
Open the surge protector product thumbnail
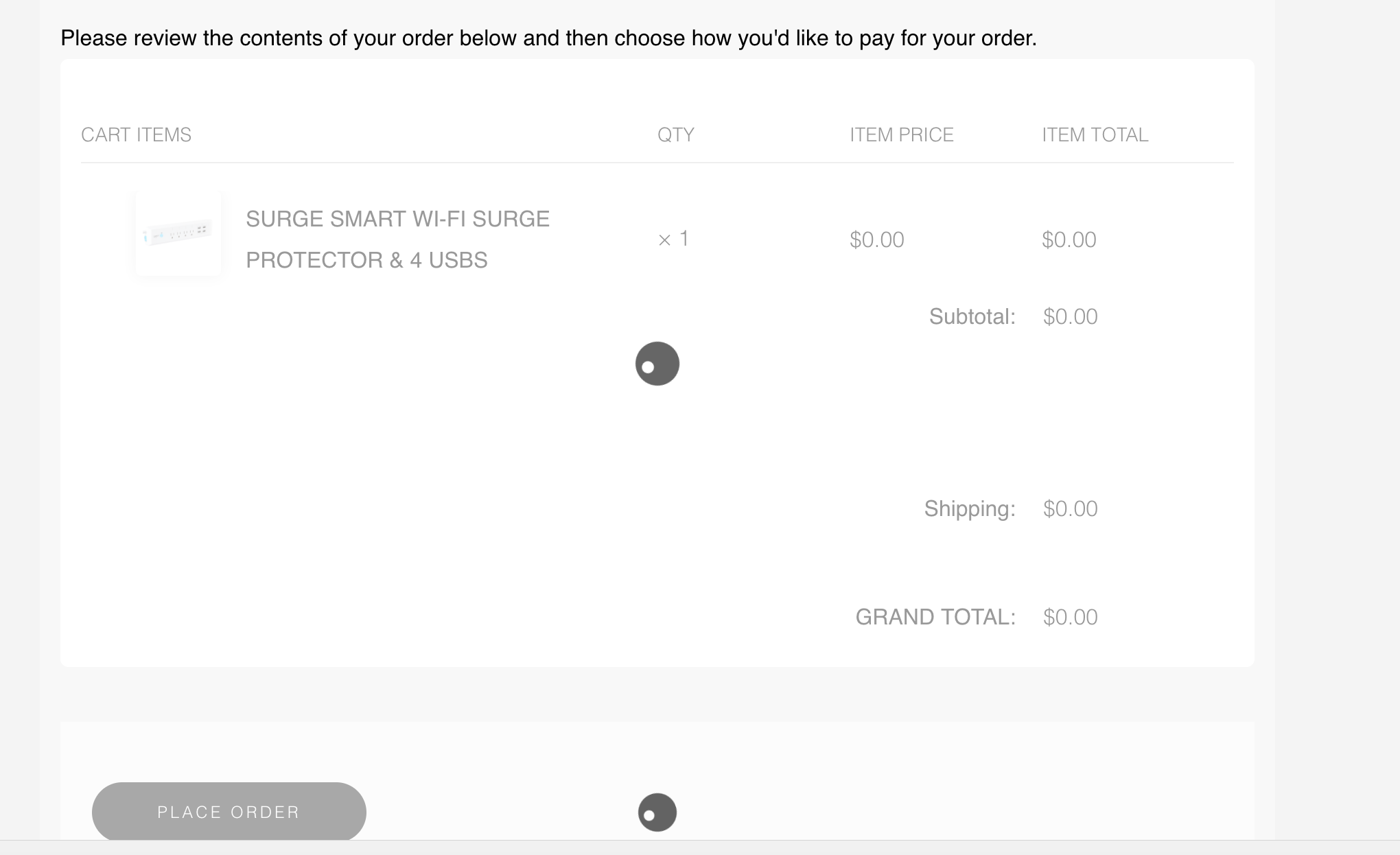pyautogui.click(x=178, y=233)
